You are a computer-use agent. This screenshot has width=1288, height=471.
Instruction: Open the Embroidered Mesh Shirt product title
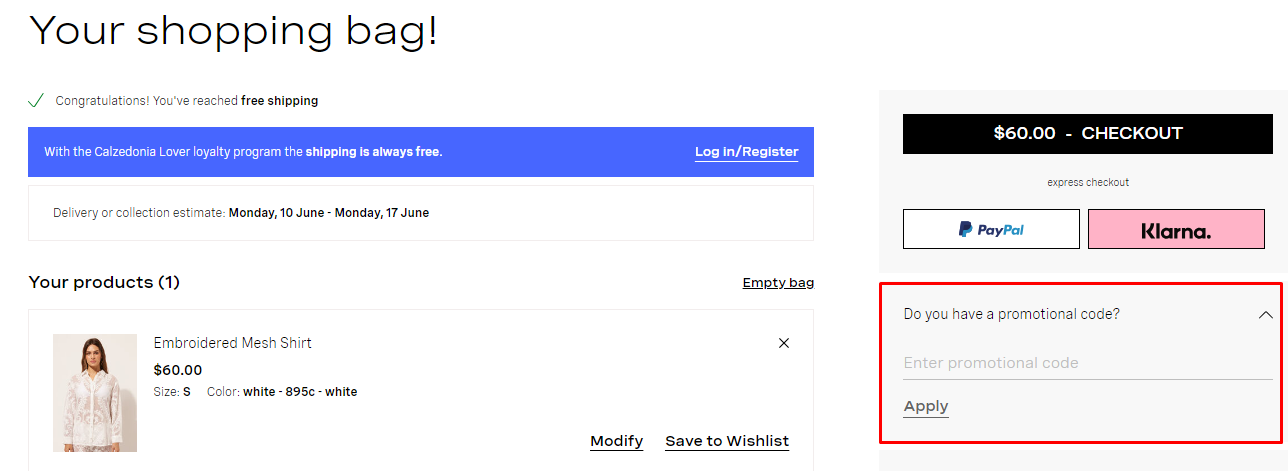pyautogui.click(x=232, y=343)
